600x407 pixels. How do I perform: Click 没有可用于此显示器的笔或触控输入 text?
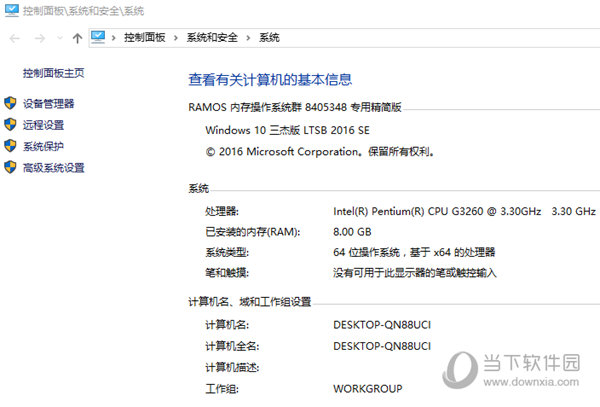(x=415, y=273)
